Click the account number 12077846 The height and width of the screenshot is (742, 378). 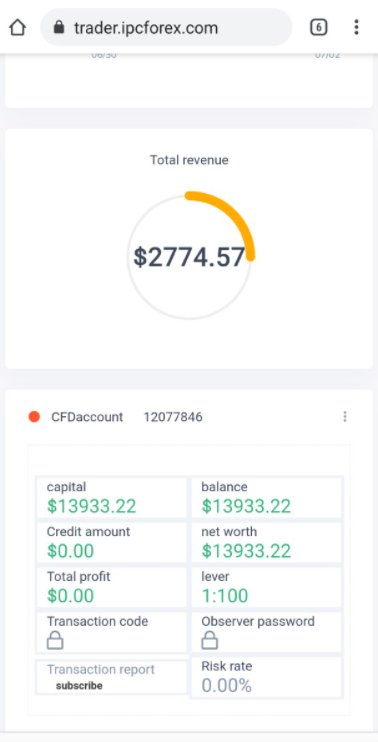click(x=173, y=417)
